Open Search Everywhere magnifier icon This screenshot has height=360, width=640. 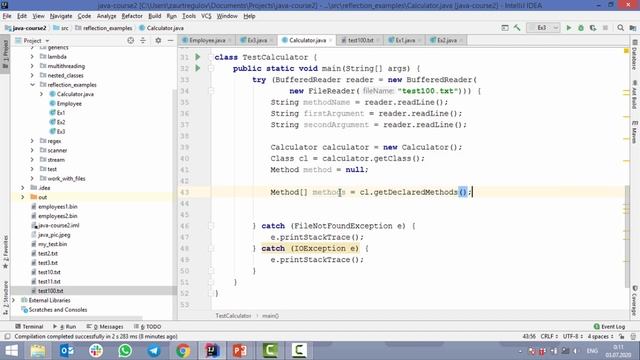pyautogui.click(x=620, y=28)
